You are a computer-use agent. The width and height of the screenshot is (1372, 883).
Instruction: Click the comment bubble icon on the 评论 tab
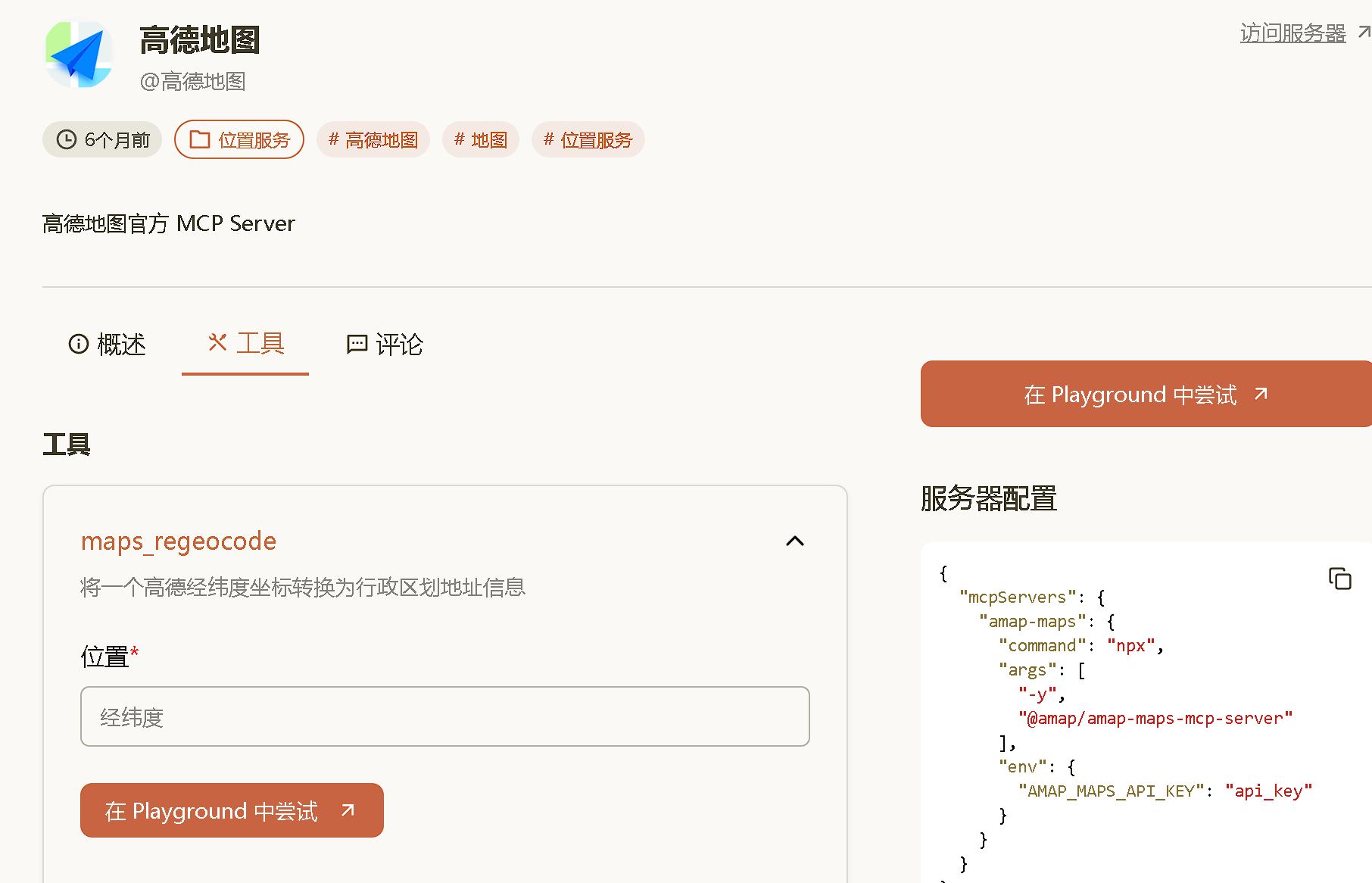pos(357,345)
